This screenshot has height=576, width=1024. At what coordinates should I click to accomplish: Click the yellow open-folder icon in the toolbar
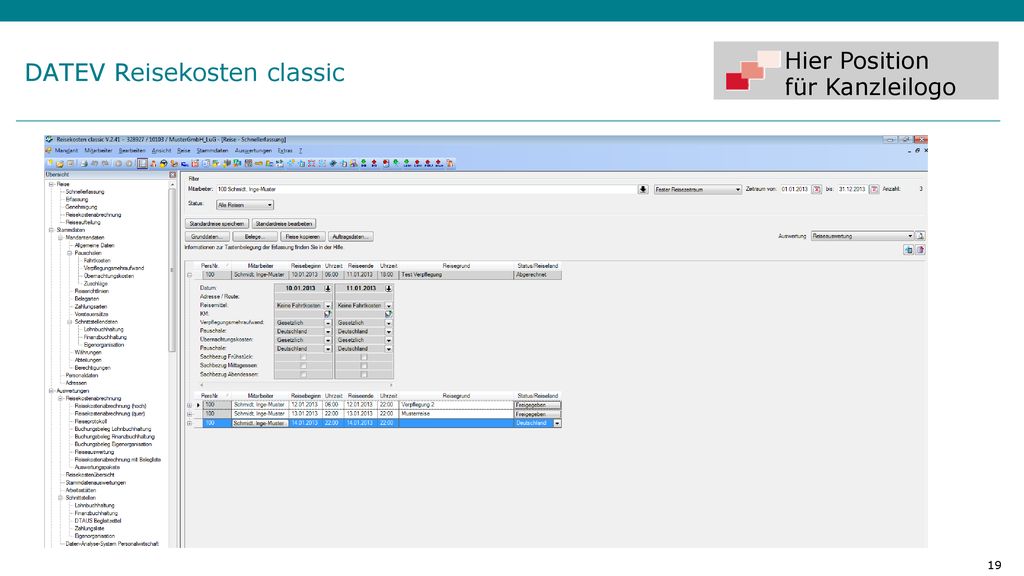point(59,164)
